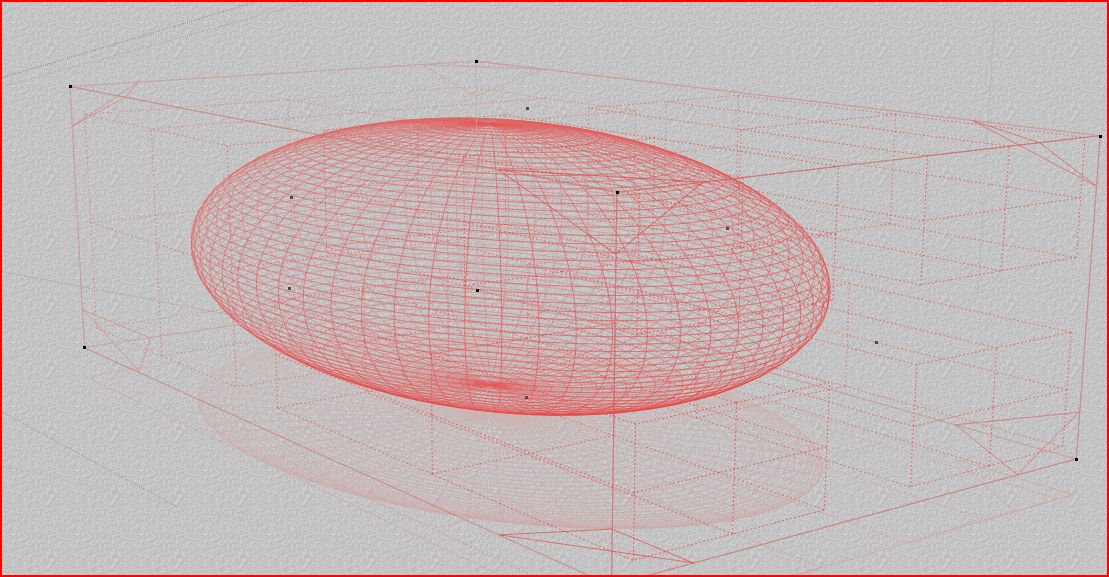The height and width of the screenshot is (577, 1109).
Task: Select the red wireframe ellipsoid
Action: click(x=510, y=267)
